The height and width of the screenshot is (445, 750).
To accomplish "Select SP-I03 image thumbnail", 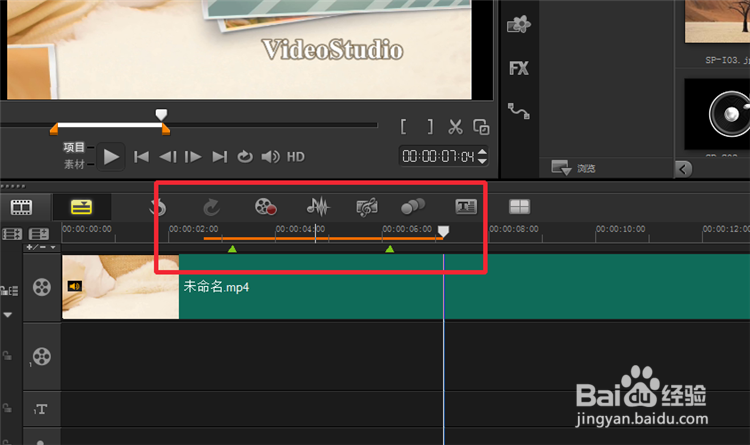I will point(717,22).
